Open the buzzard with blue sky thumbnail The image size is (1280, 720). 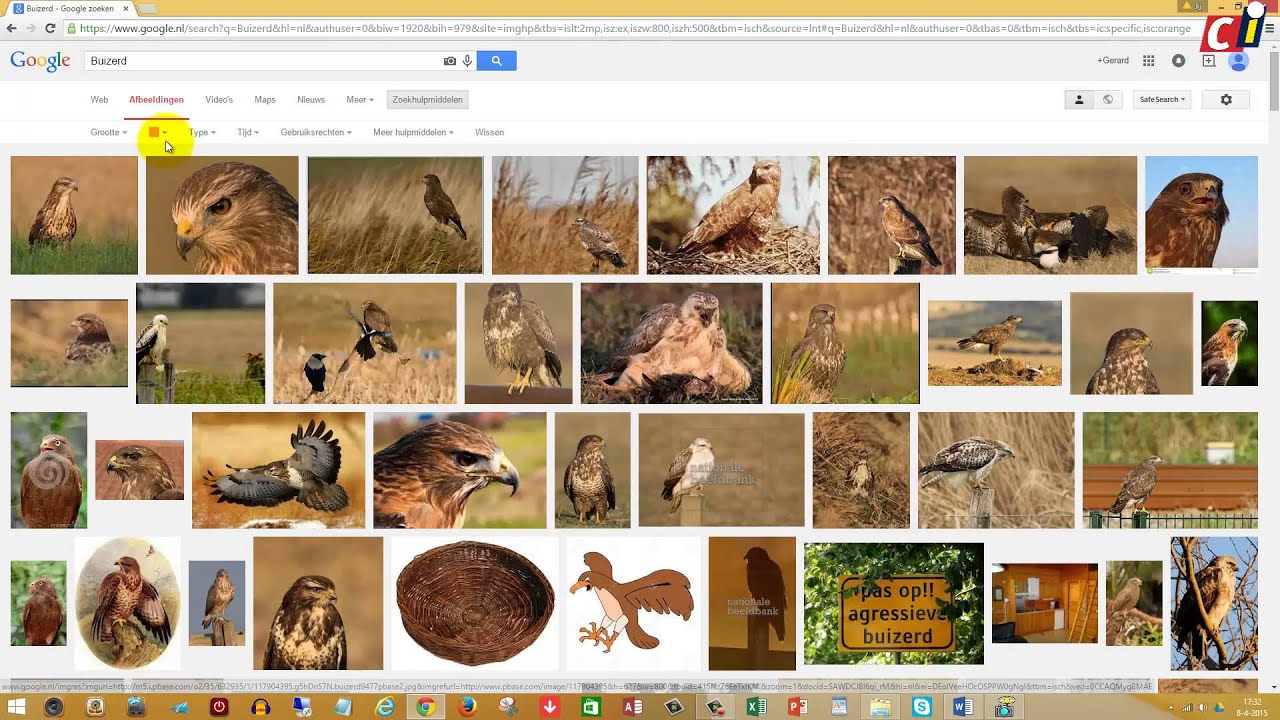click(1201, 215)
